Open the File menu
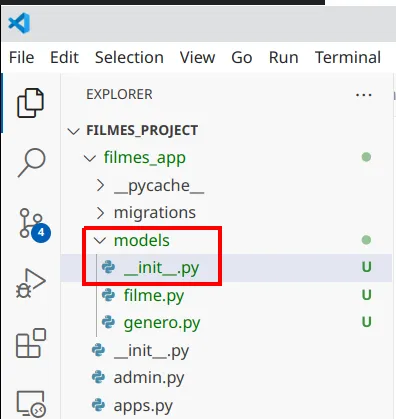 coord(22,57)
